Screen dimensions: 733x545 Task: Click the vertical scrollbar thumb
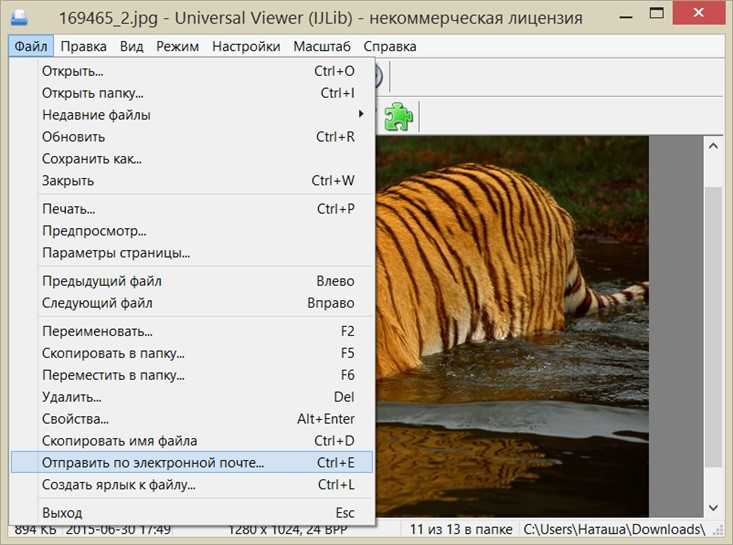click(x=713, y=326)
